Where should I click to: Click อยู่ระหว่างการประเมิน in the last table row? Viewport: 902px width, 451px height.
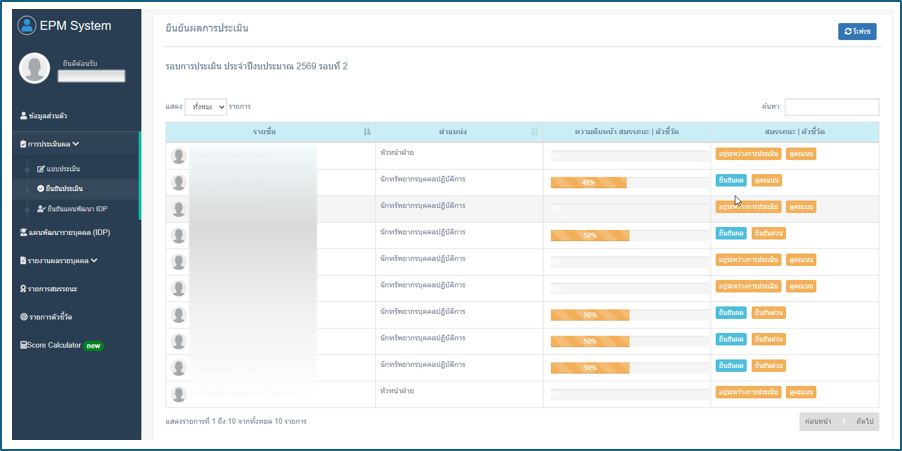tap(748, 392)
